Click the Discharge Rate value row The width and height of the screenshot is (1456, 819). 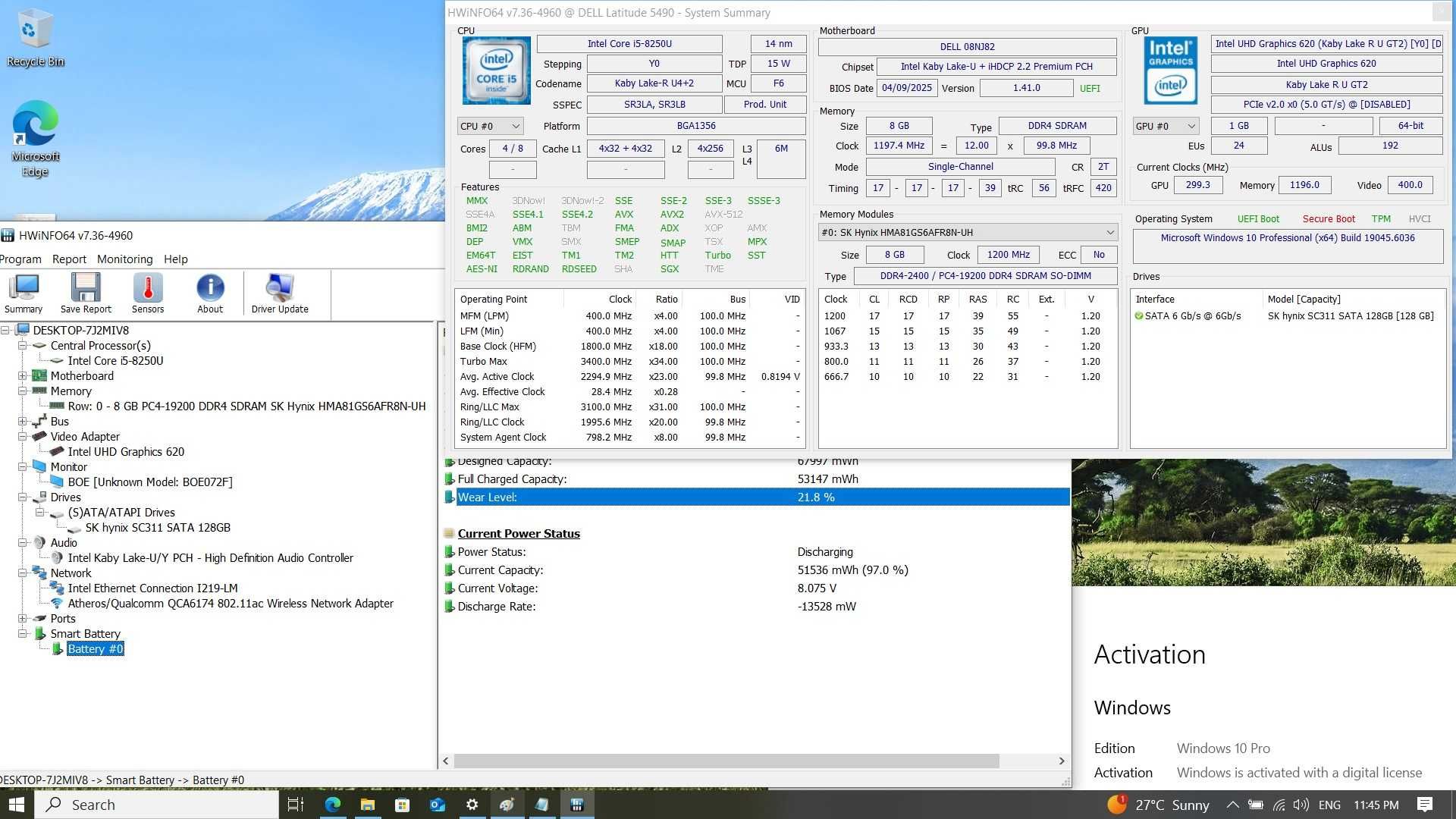point(755,607)
